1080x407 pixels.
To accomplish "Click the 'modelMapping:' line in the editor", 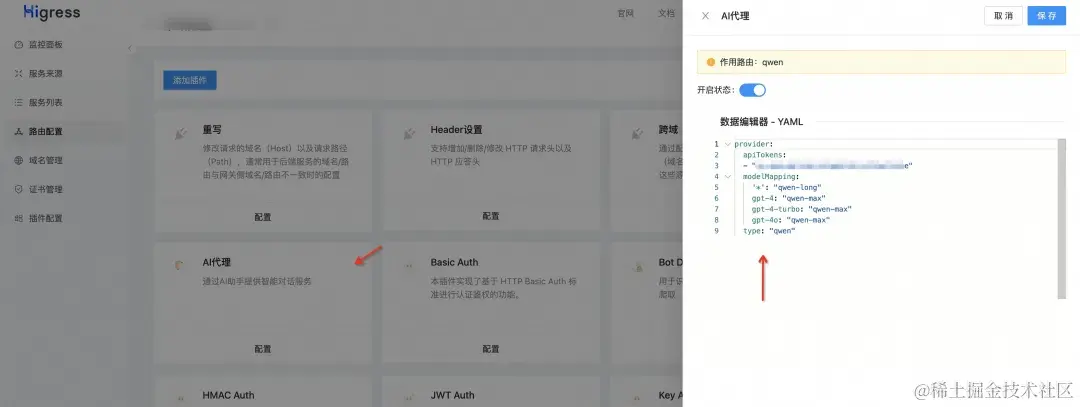I will point(771,176).
